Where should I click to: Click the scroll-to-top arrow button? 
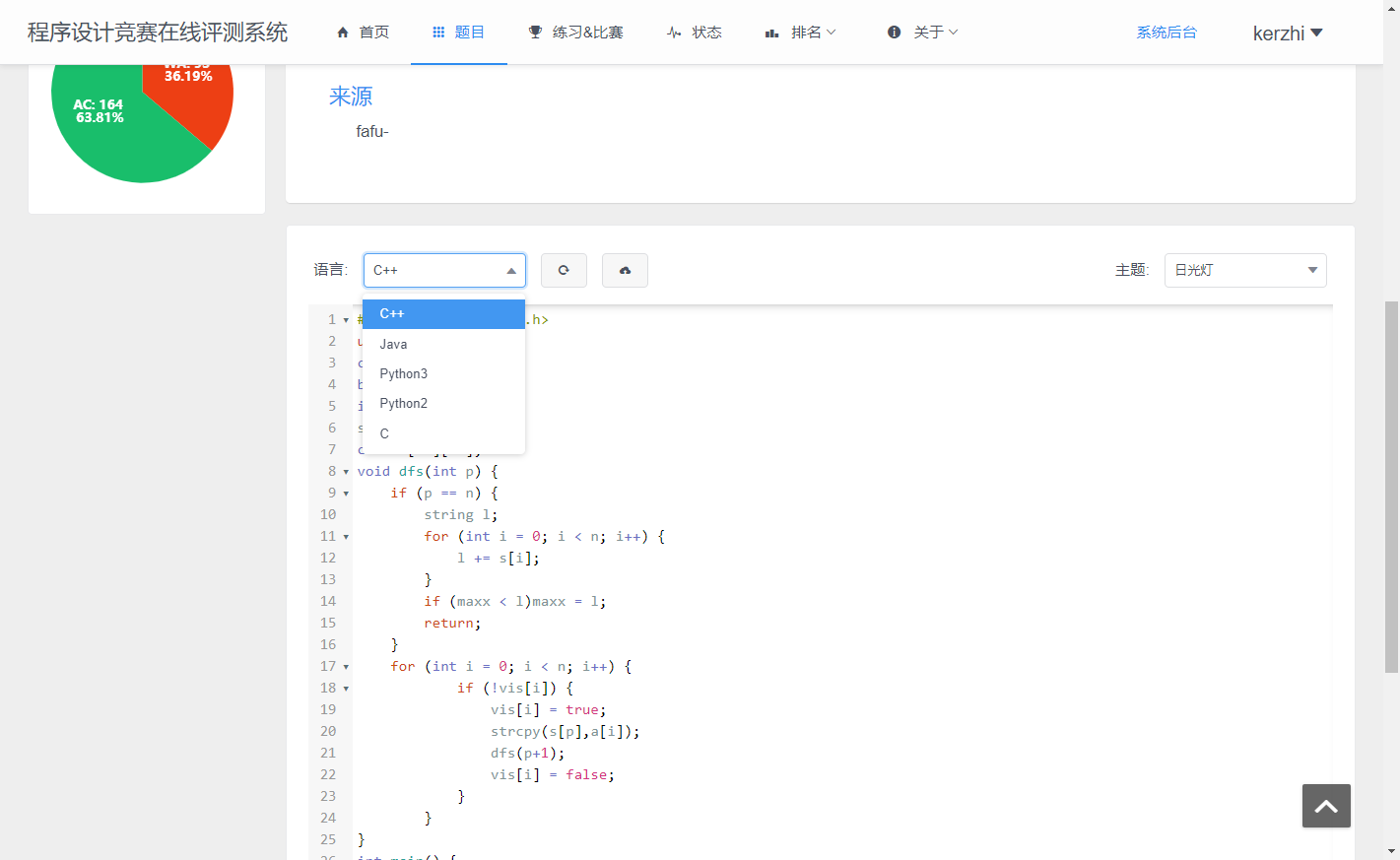pyautogui.click(x=1325, y=806)
